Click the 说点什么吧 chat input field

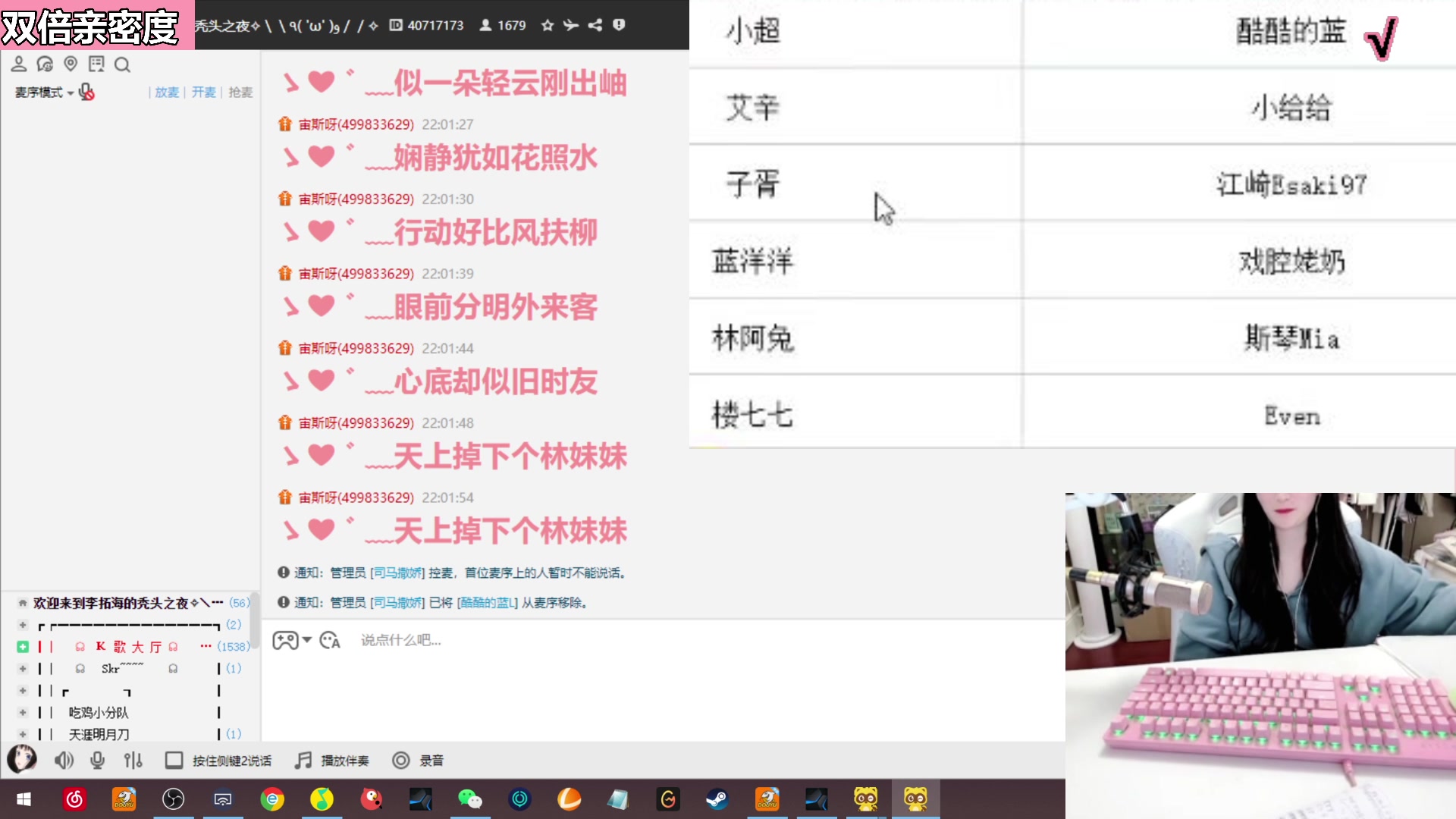pyautogui.click(x=531, y=641)
